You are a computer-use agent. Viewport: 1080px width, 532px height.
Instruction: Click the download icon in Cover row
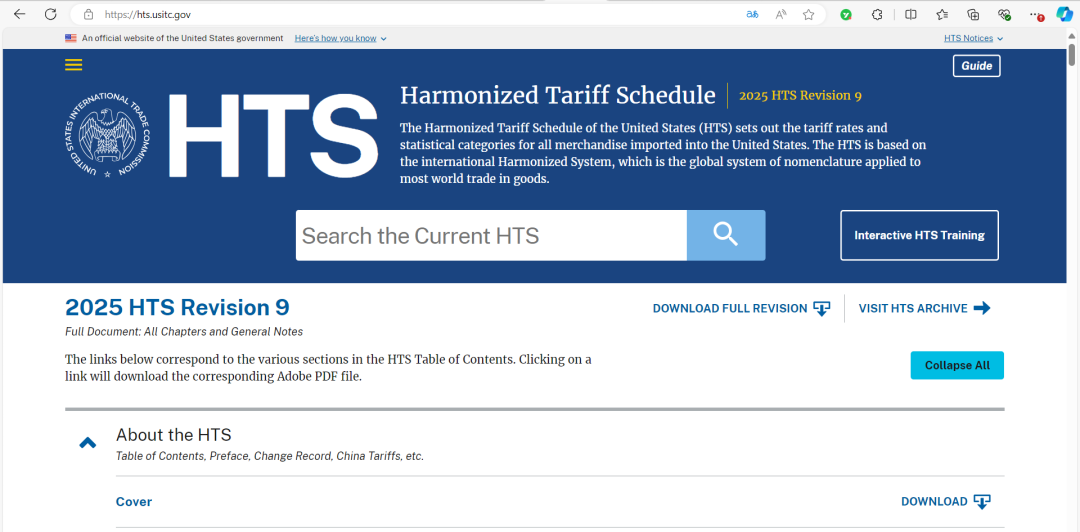click(982, 502)
